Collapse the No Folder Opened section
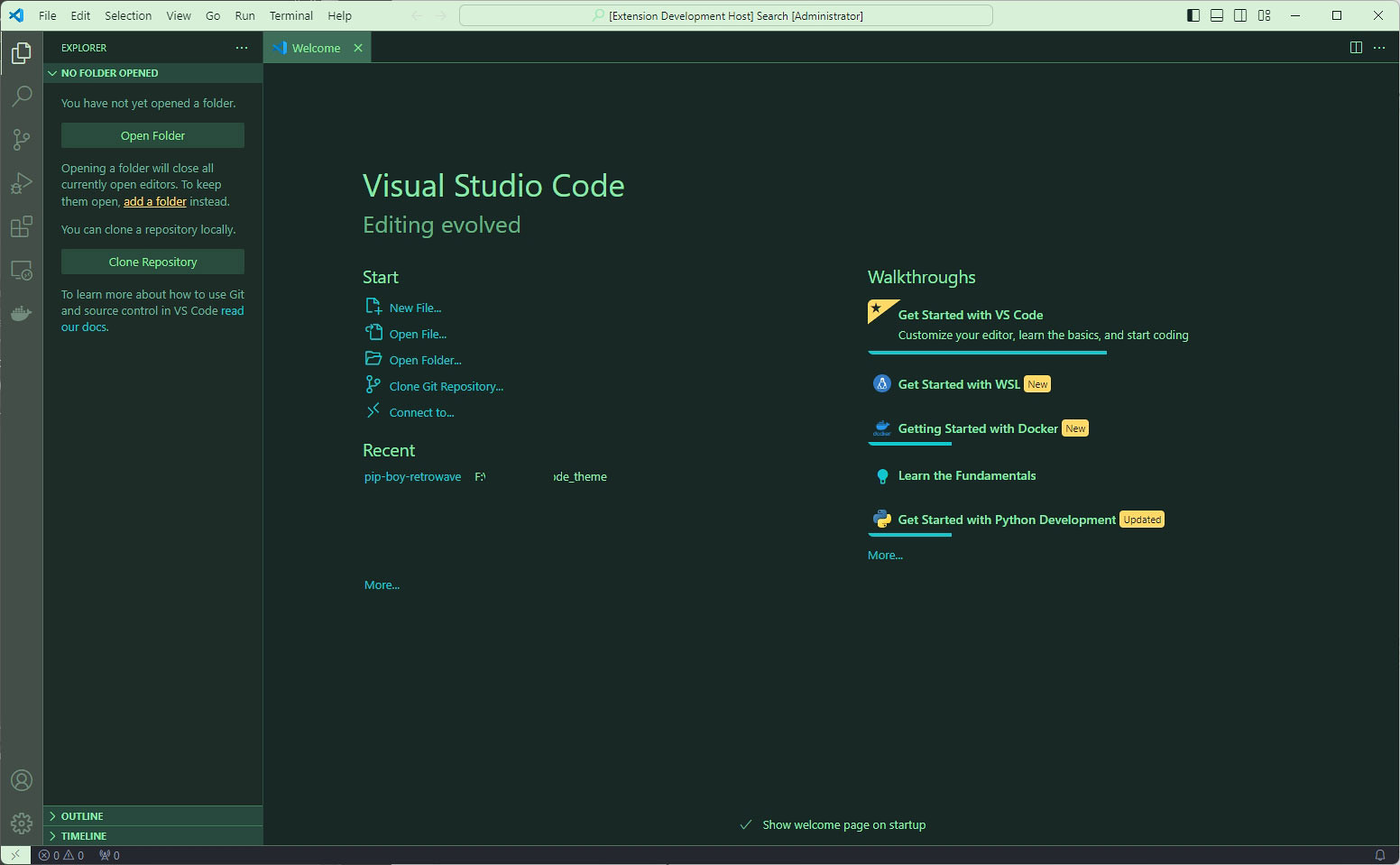 [x=152, y=73]
